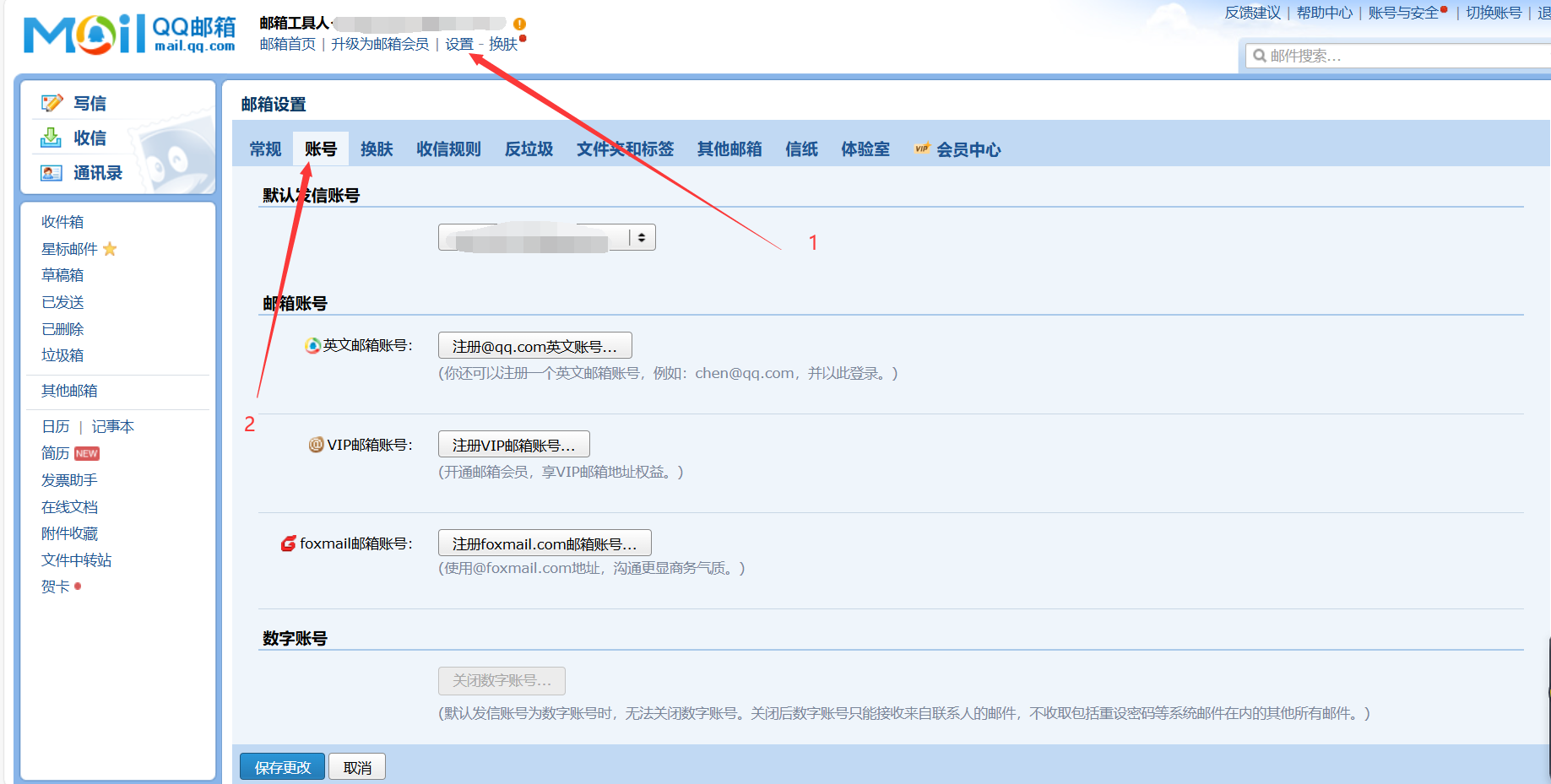Image resolution: width=1551 pixels, height=784 pixels.
Task: Click 设置 in the top menu
Action: [458, 44]
